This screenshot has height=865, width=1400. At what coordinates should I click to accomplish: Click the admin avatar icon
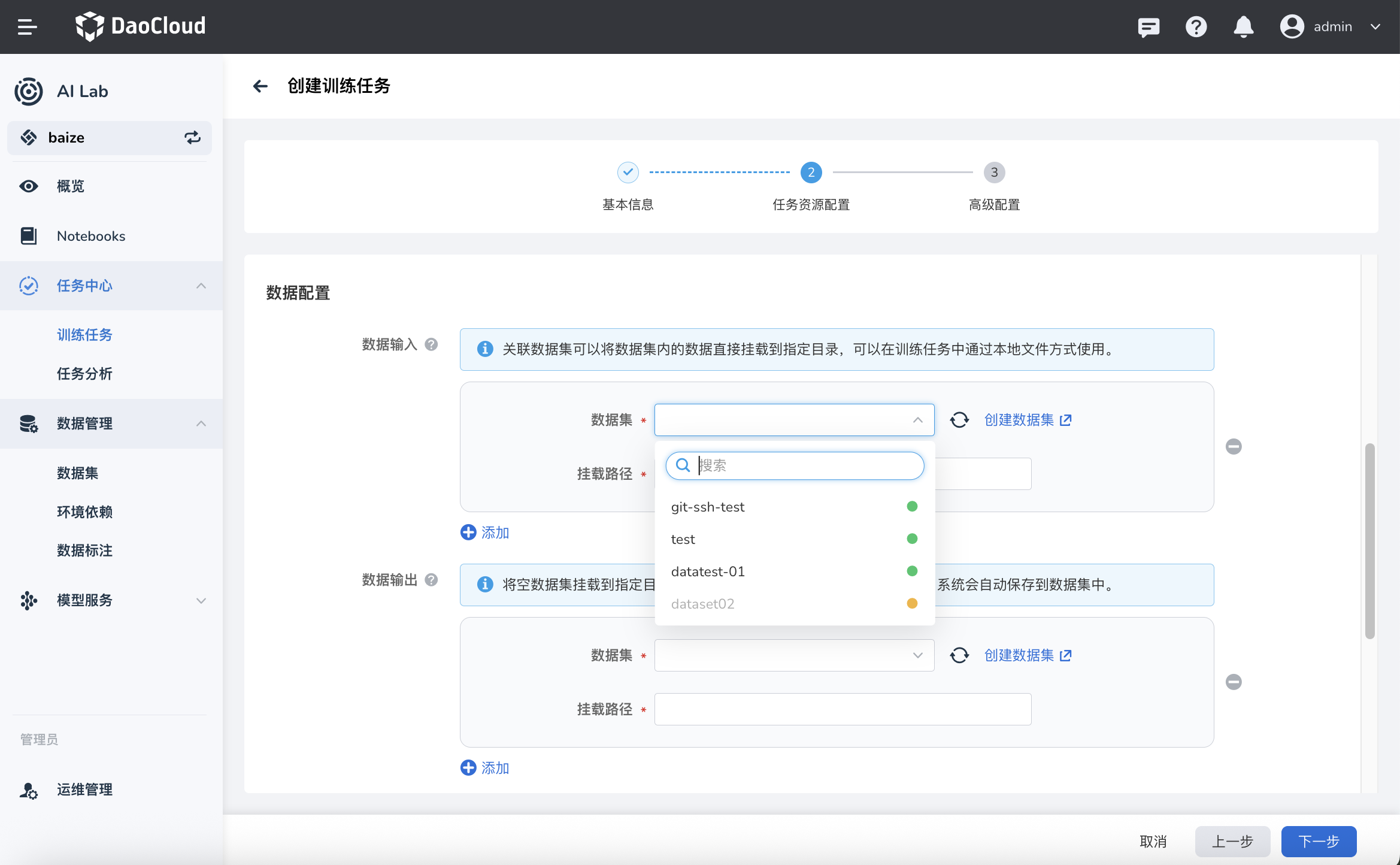pyautogui.click(x=1292, y=26)
